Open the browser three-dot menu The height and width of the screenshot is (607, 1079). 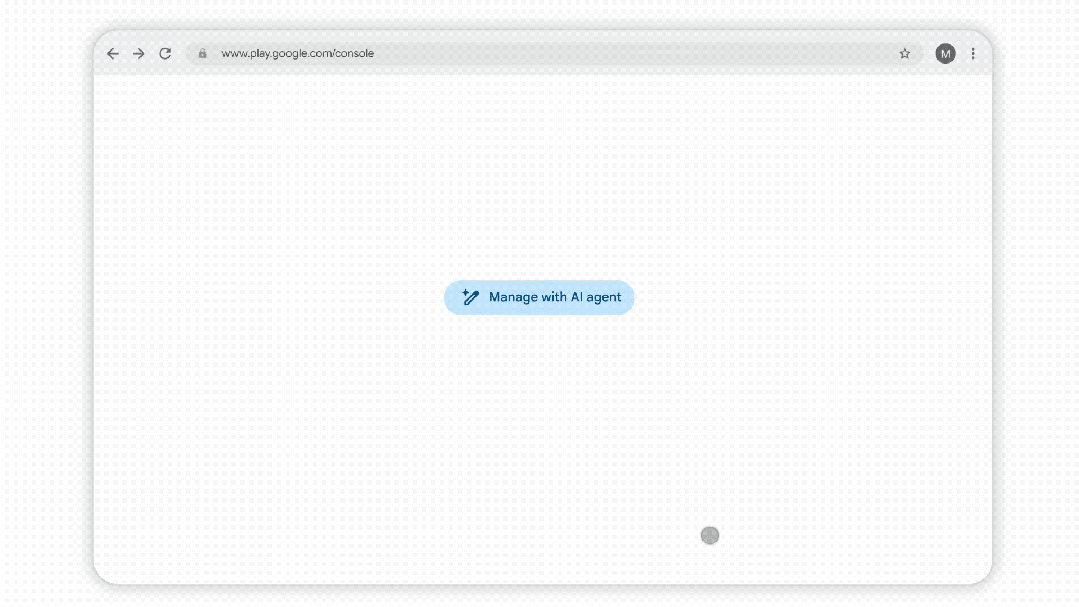(x=973, y=54)
